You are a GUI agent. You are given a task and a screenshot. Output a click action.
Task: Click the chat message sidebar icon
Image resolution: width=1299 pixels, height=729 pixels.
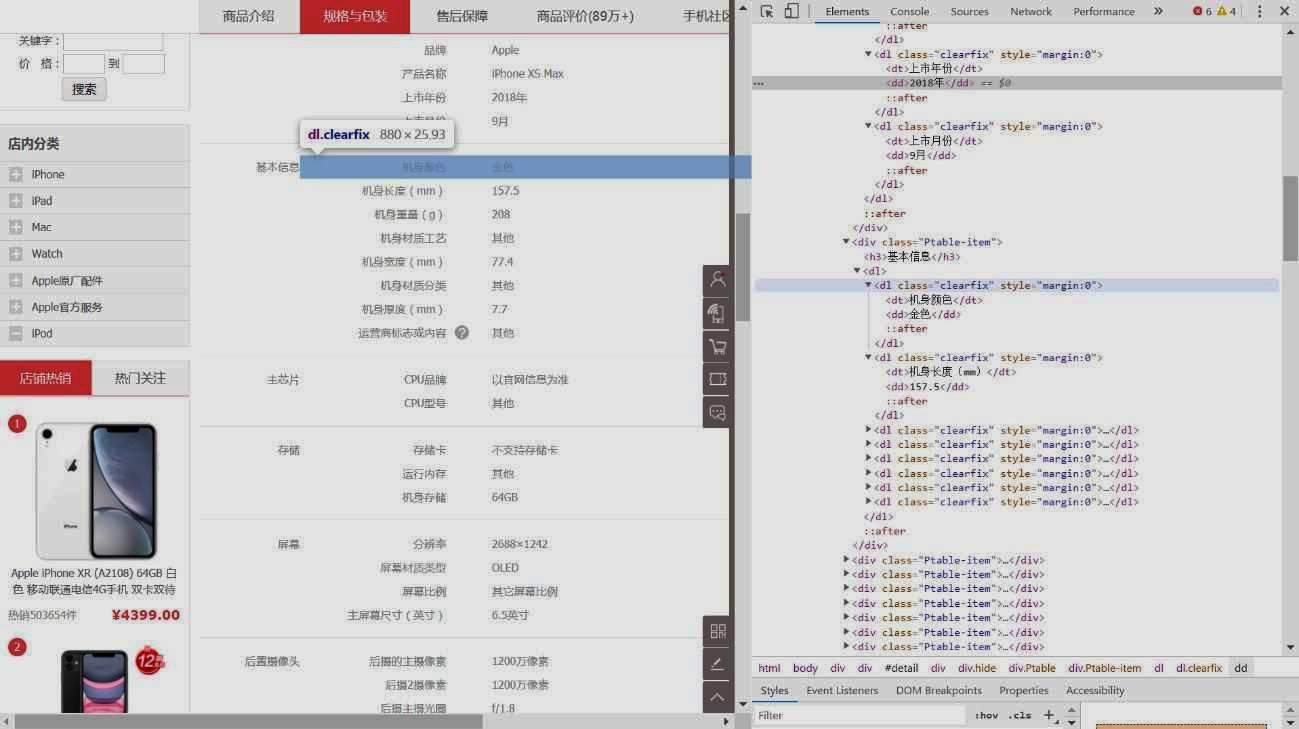(717, 412)
